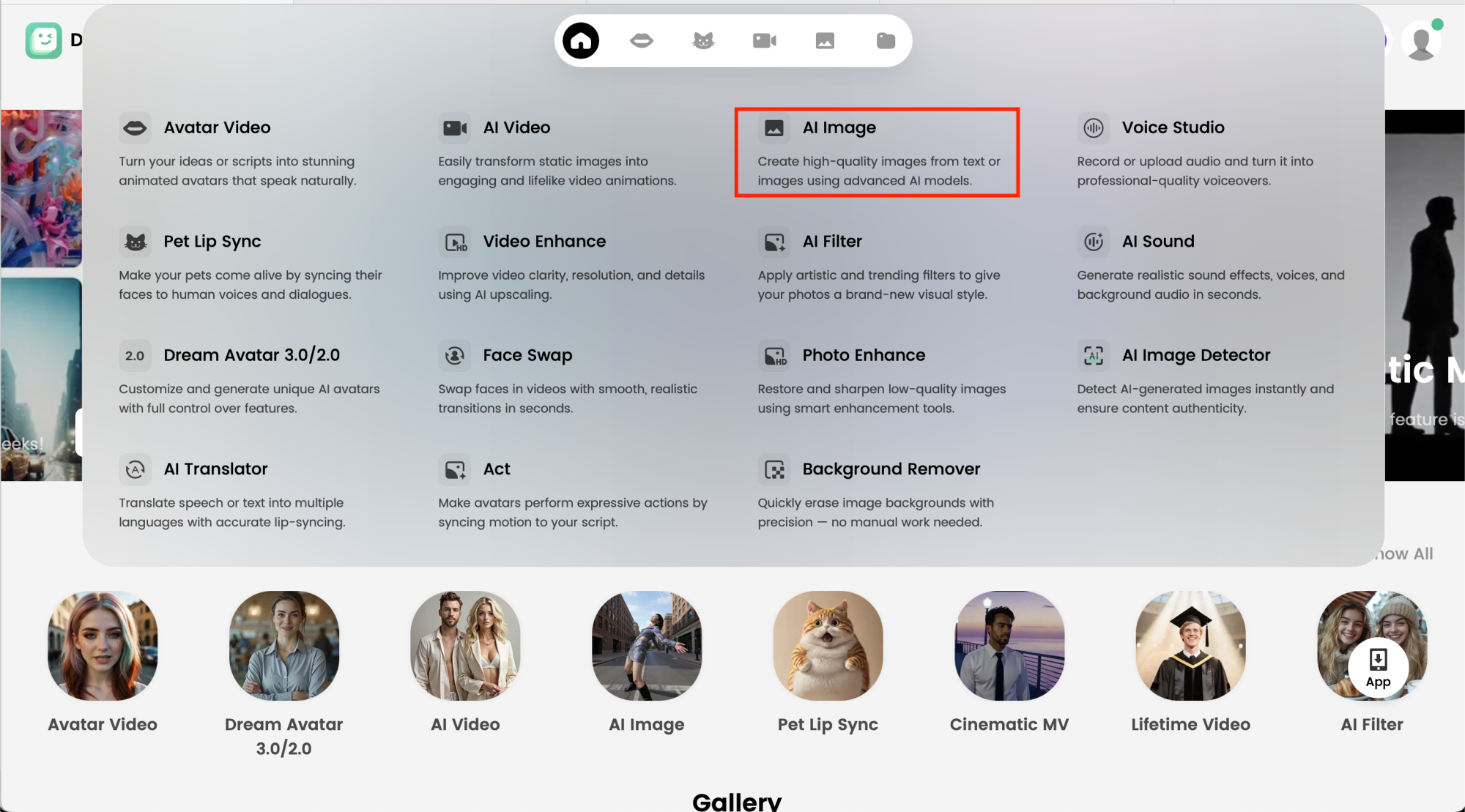The height and width of the screenshot is (812, 1465).
Task: Open the AI Translator option
Action: 215,469
